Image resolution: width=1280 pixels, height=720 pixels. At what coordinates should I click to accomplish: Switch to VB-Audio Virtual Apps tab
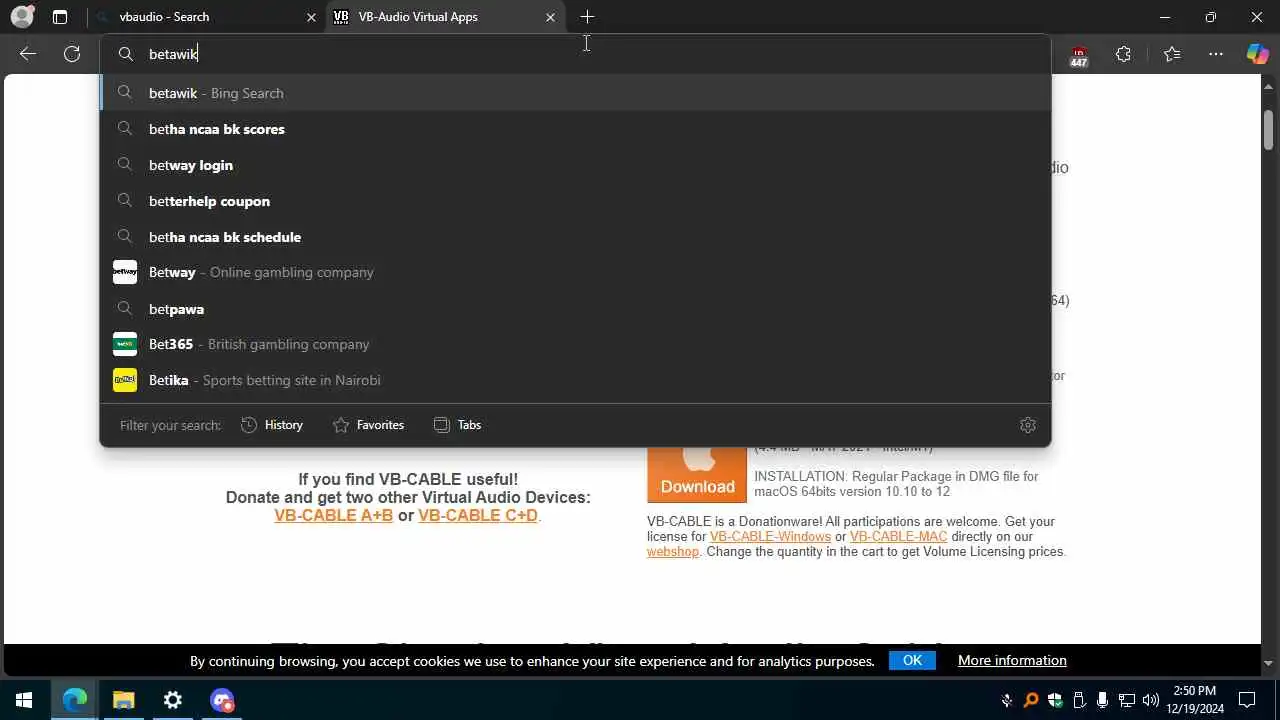click(446, 17)
